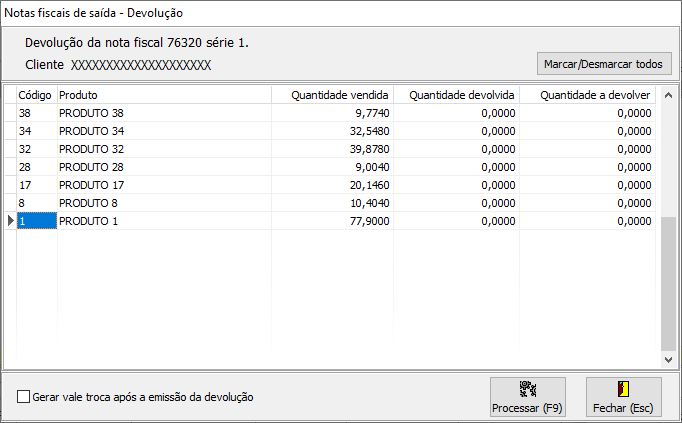Select the PRODUTO 17 cell
Viewport: 682px width, 423px height.
[x=164, y=185]
